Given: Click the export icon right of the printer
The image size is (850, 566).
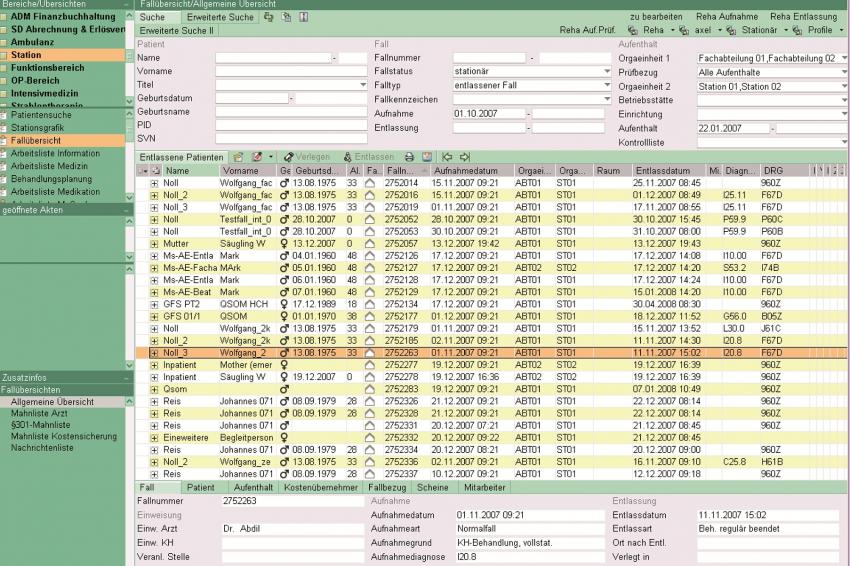Looking at the screenshot, I should pyautogui.click(x=427, y=157).
